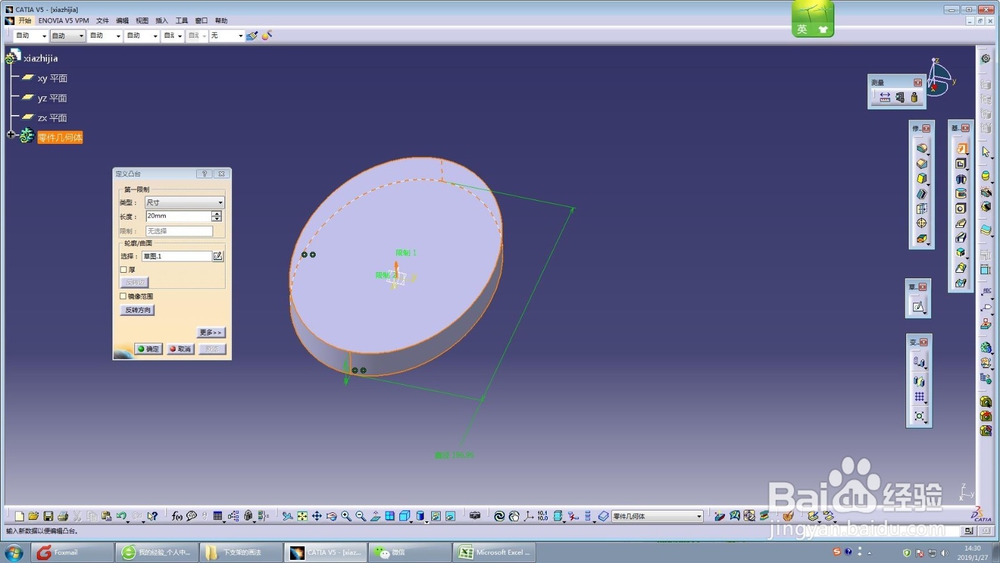Open the 零件几何体 combo box in bottom toolbar

657,516
